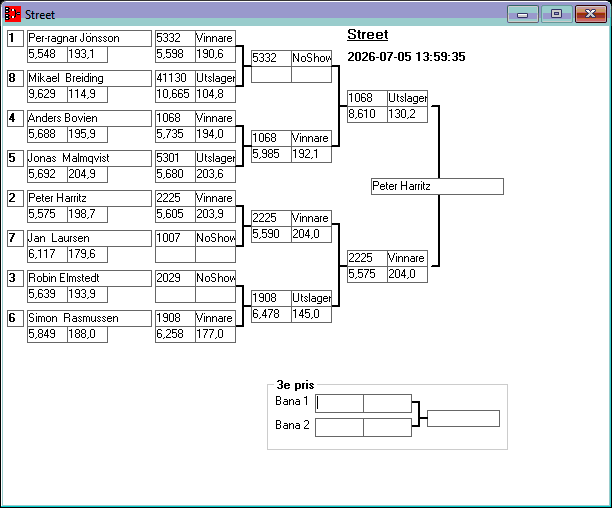Select the Peter Harritz seed 2 name field
612x508 pixels.
89,198
